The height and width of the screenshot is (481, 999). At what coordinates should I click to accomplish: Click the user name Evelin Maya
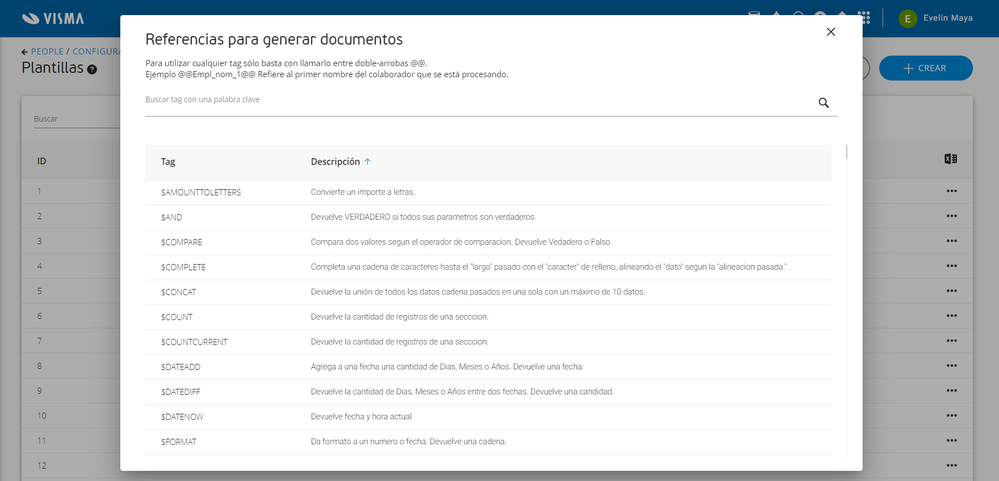pos(947,18)
